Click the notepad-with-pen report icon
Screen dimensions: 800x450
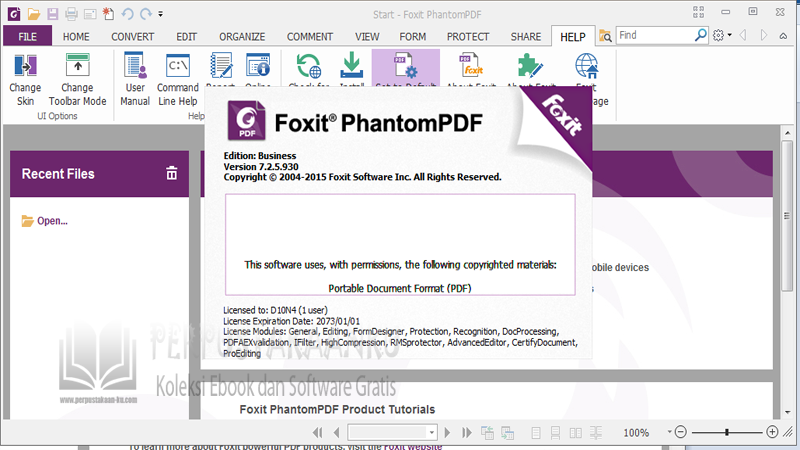[221, 66]
